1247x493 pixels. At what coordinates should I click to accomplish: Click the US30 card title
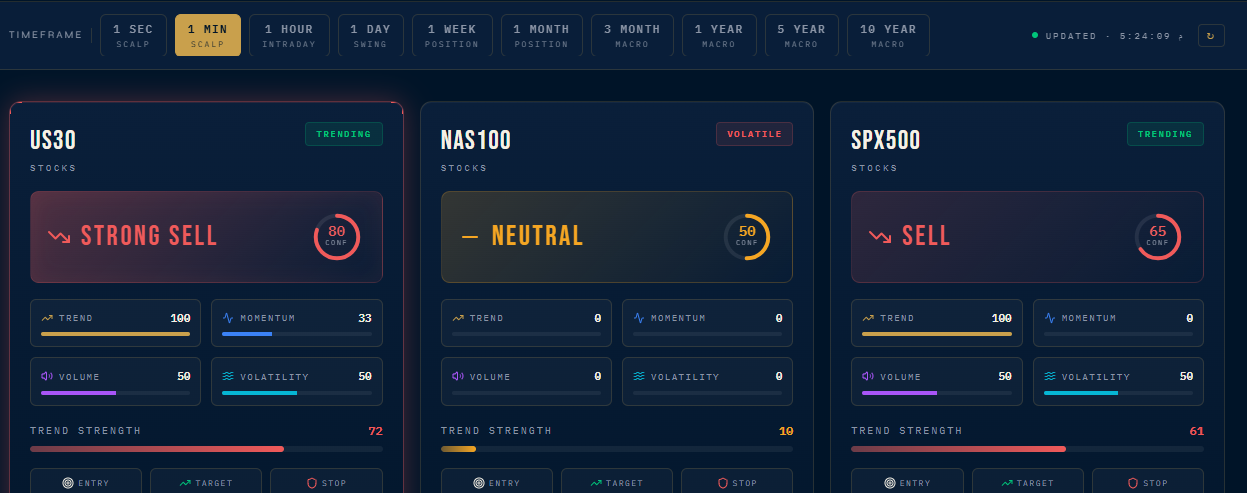[x=53, y=140]
